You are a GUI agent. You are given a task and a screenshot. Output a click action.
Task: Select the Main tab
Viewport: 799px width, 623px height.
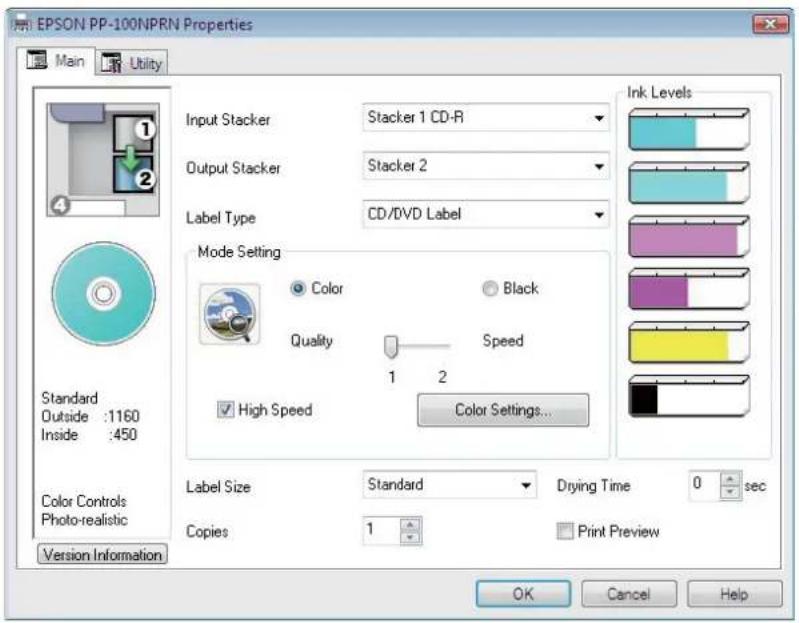[56, 61]
